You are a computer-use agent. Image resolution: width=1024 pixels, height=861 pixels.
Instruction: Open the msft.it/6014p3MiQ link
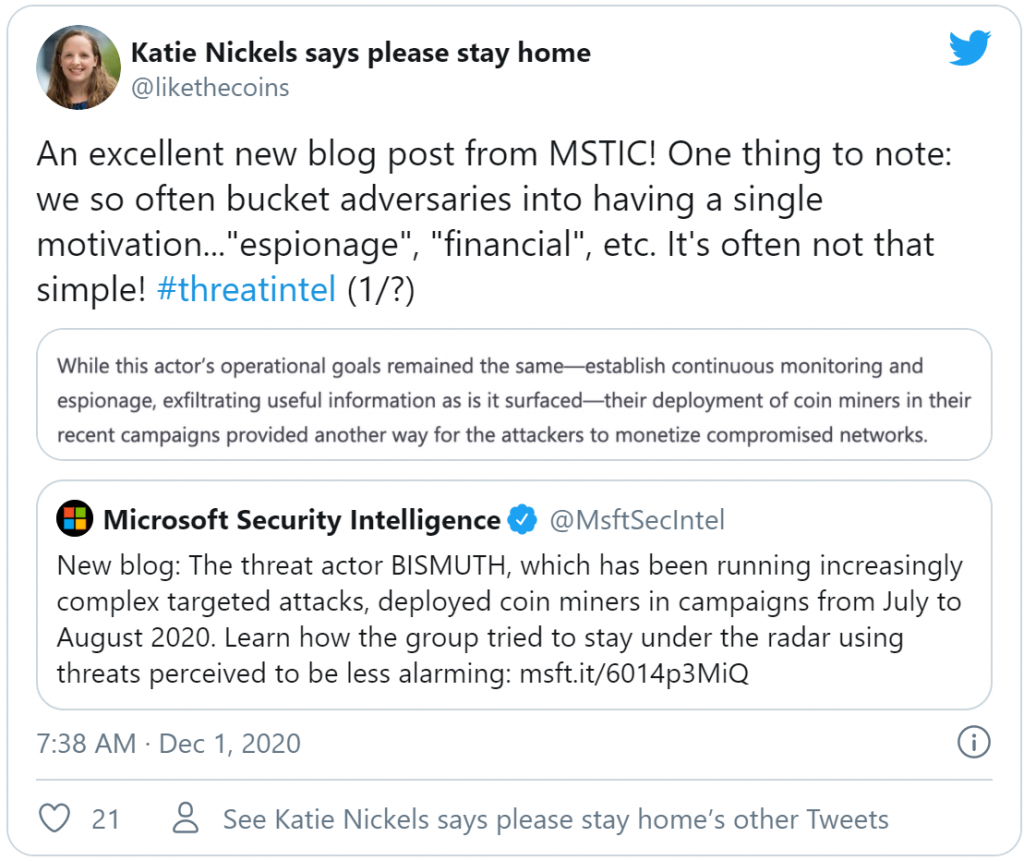tap(633, 673)
